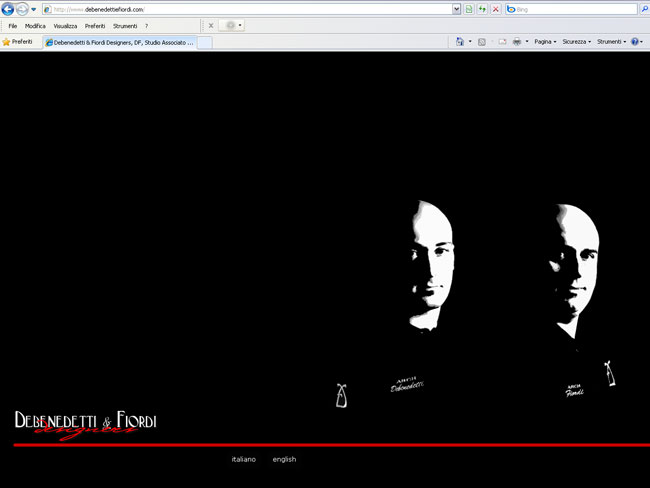Click the right face portrait of Fiordi

tap(574, 271)
